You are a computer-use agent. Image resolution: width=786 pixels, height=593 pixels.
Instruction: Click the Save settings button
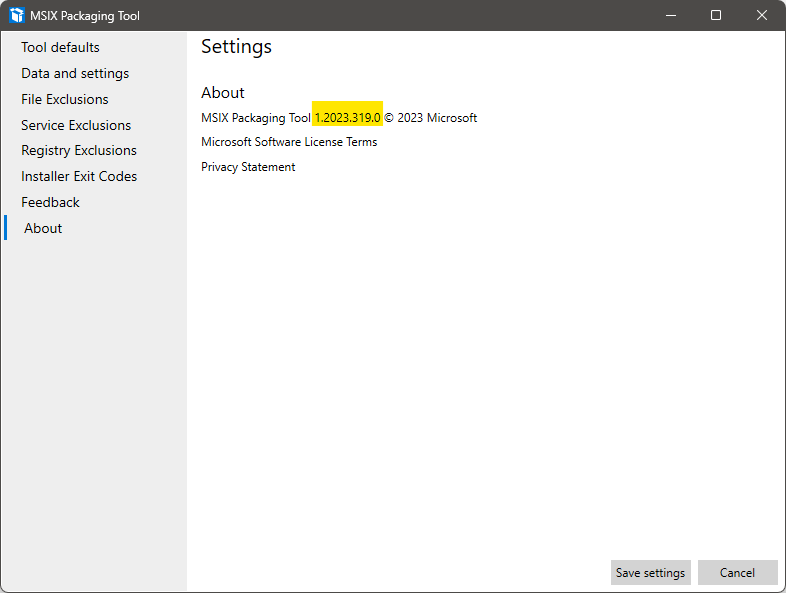650,573
